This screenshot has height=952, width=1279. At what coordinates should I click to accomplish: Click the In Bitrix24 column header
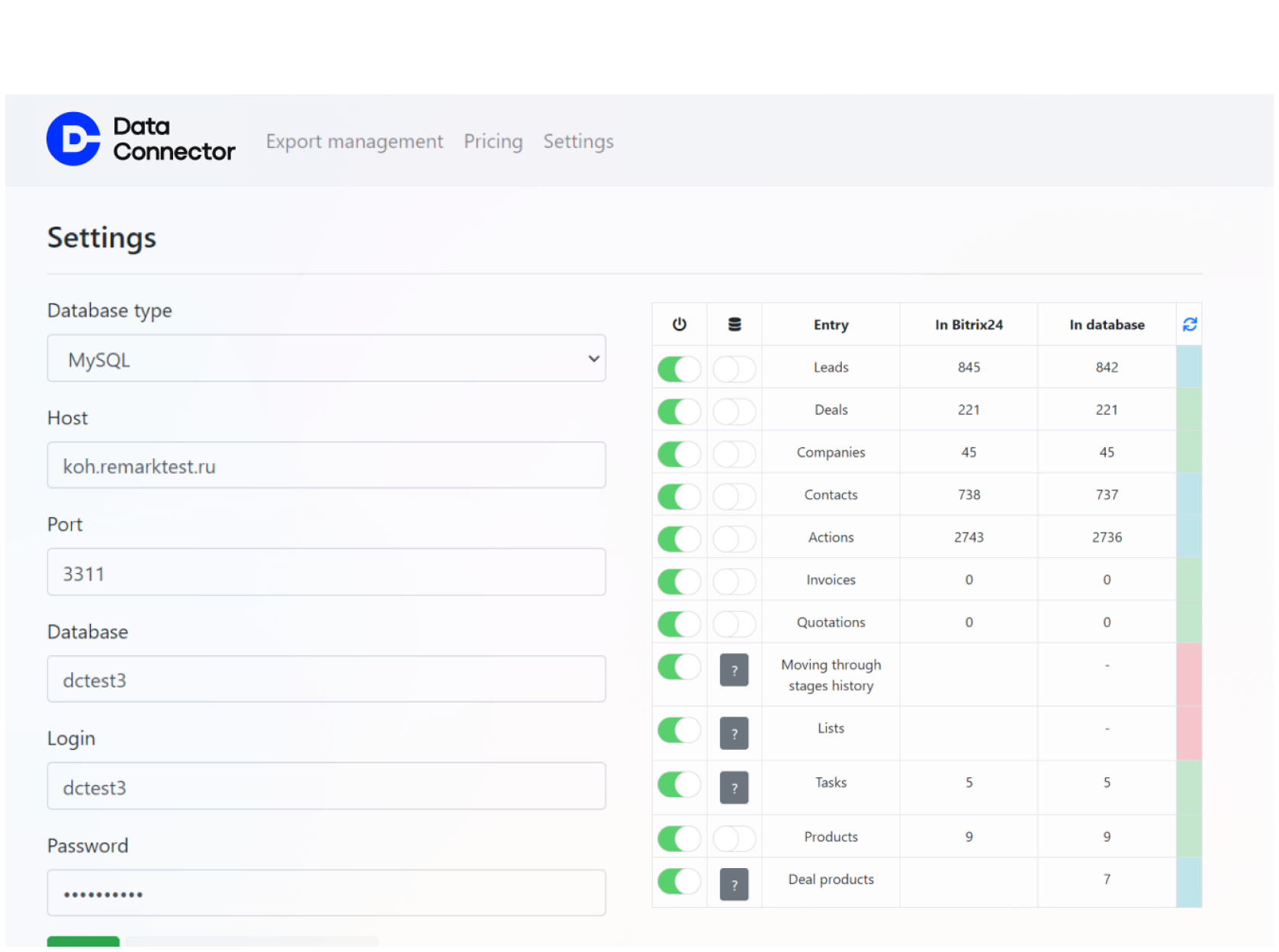pyautogui.click(x=969, y=325)
